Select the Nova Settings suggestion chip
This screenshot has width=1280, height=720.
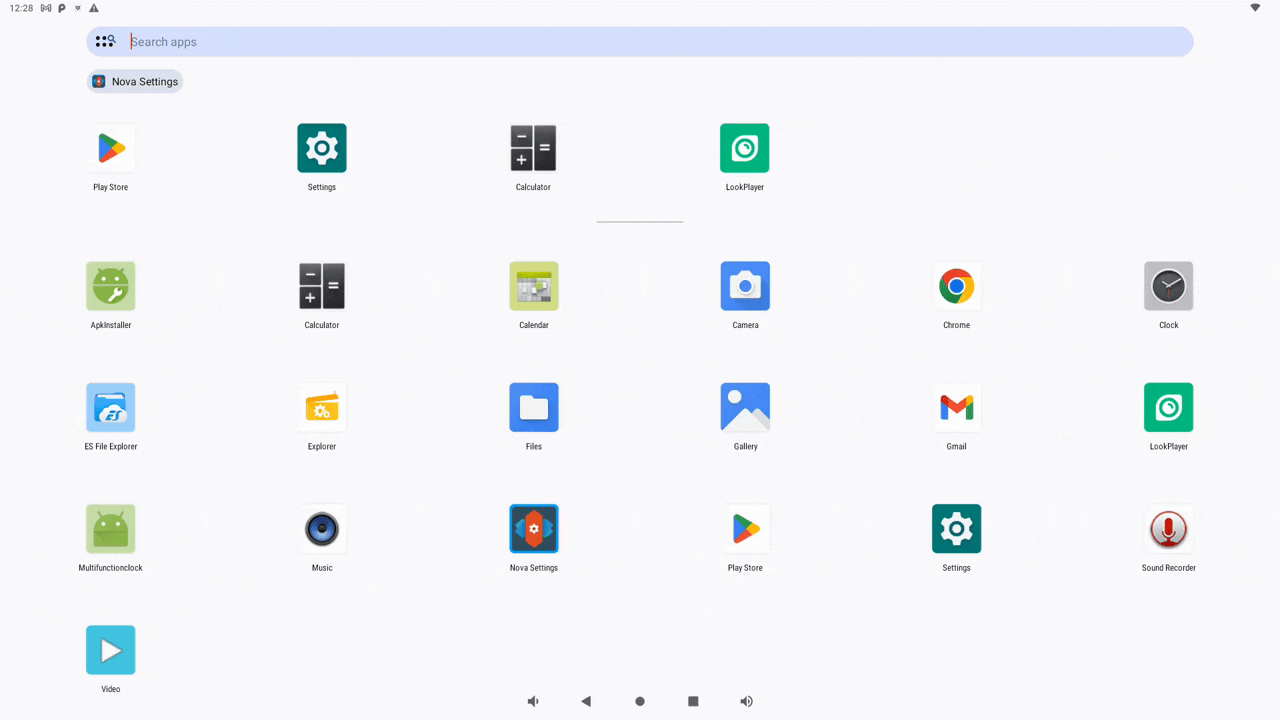(x=134, y=81)
